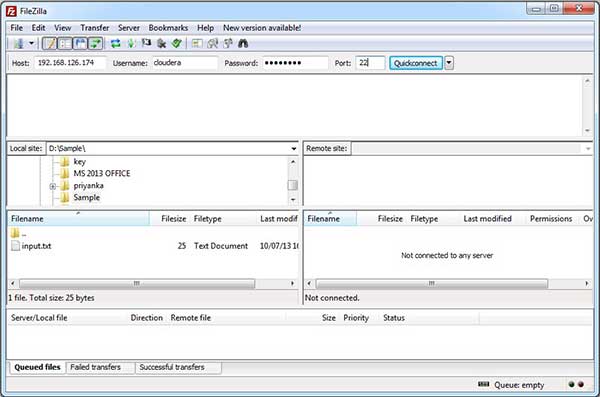Open the binoculars file search icon
This screenshot has height=397, width=600.
pyautogui.click(x=243, y=43)
